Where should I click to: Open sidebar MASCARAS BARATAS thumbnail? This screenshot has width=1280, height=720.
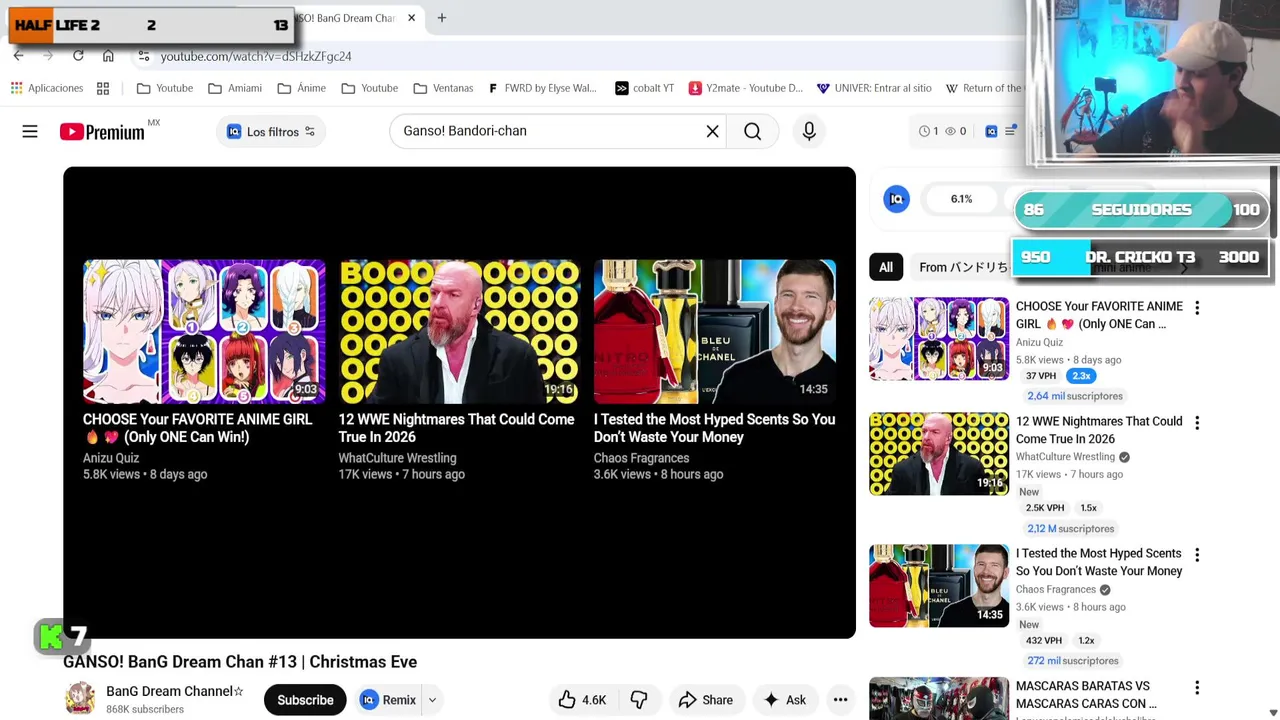939,698
